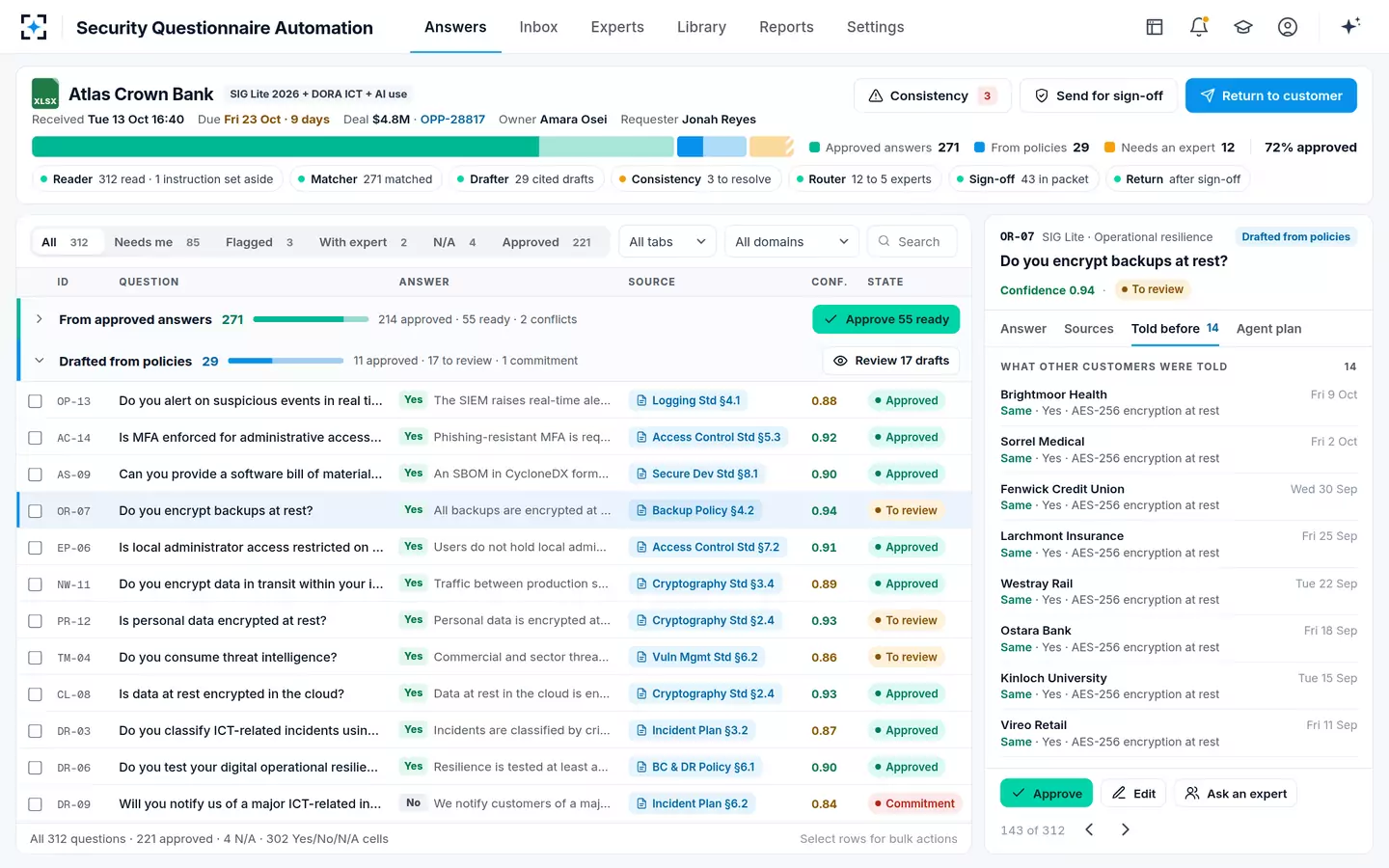Click the Drafted from policies progress bar
Viewport: 1389px width, 868px height.
(286, 361)
